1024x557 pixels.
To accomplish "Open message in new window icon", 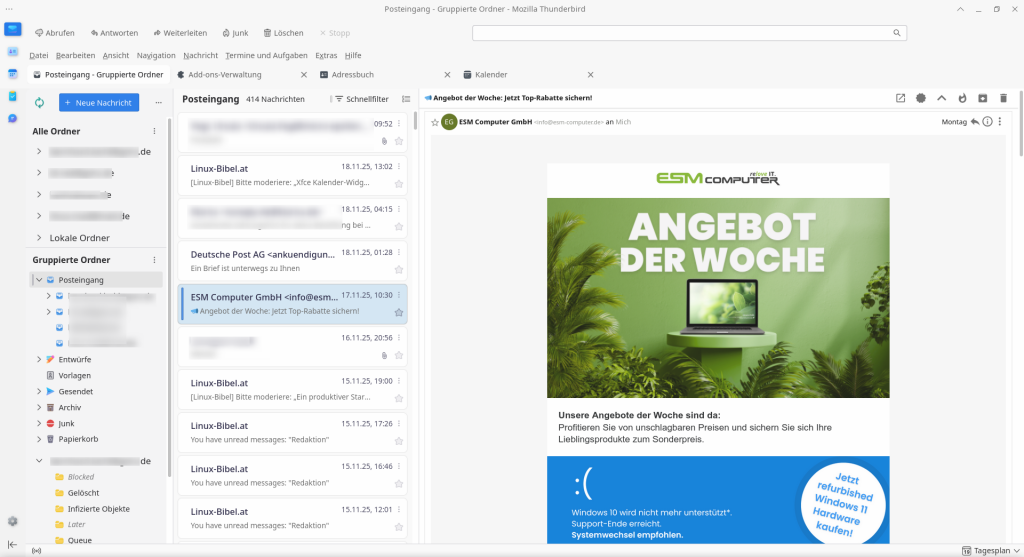I will click(x=900, y=98).
